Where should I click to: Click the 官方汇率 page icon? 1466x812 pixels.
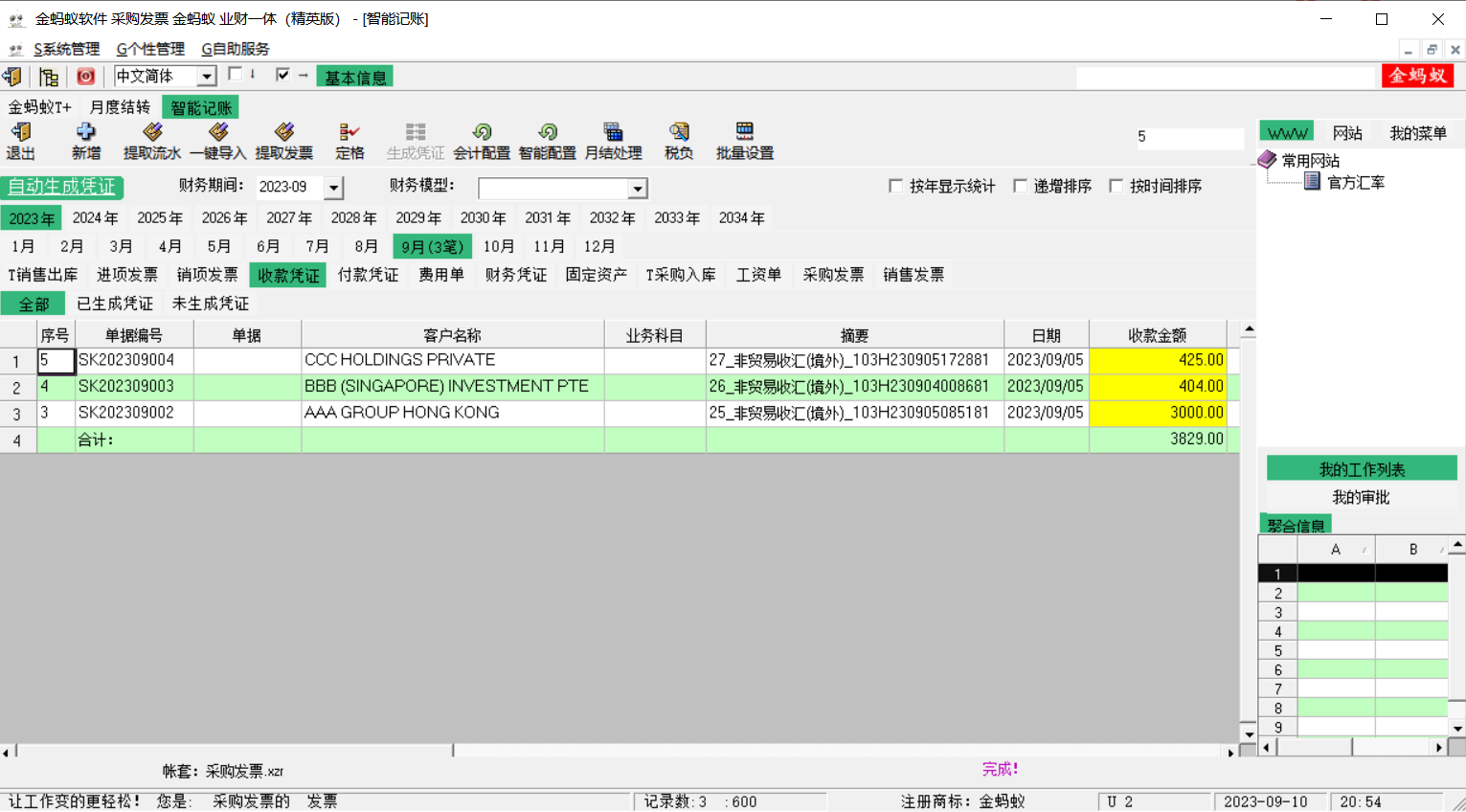pos(1313,181)
